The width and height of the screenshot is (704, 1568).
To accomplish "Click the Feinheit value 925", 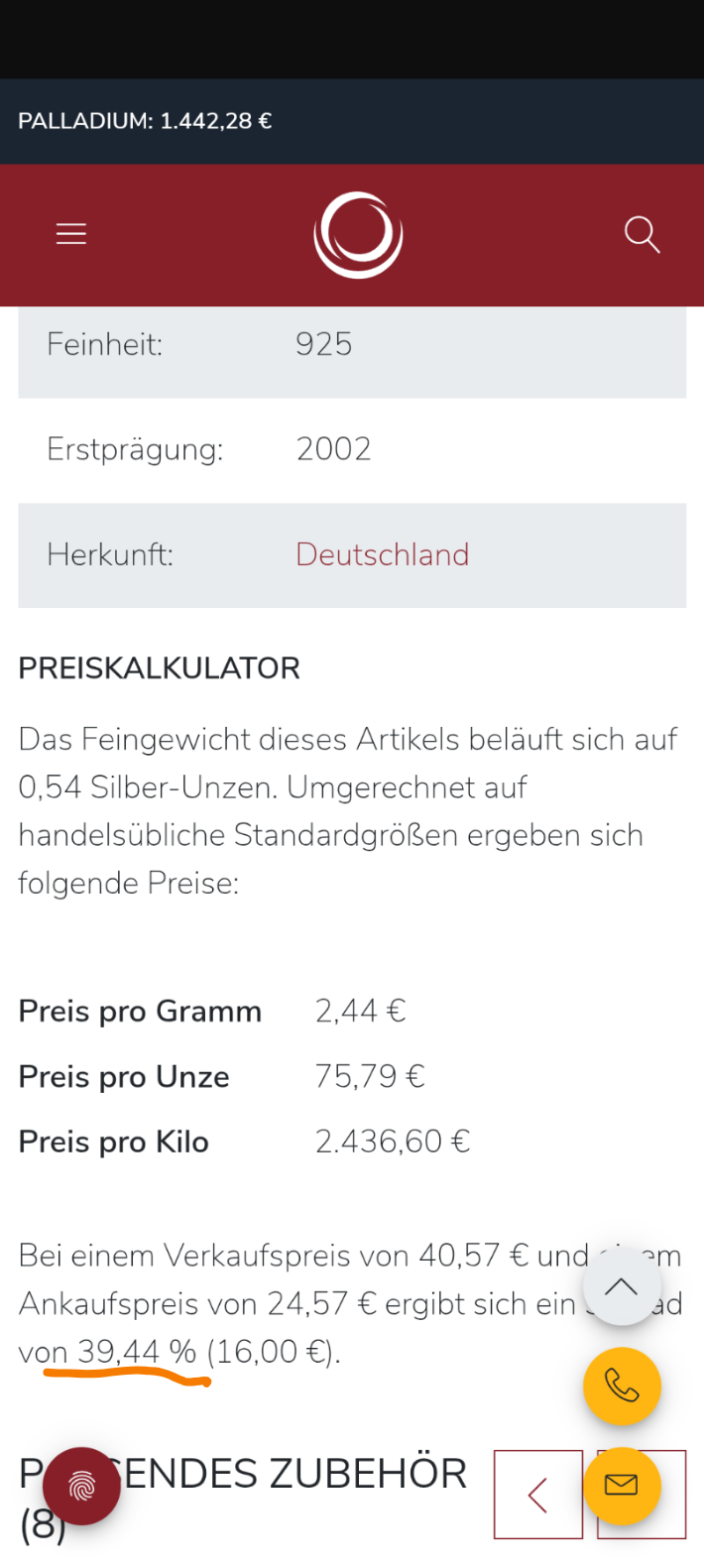I will point(323,344).
